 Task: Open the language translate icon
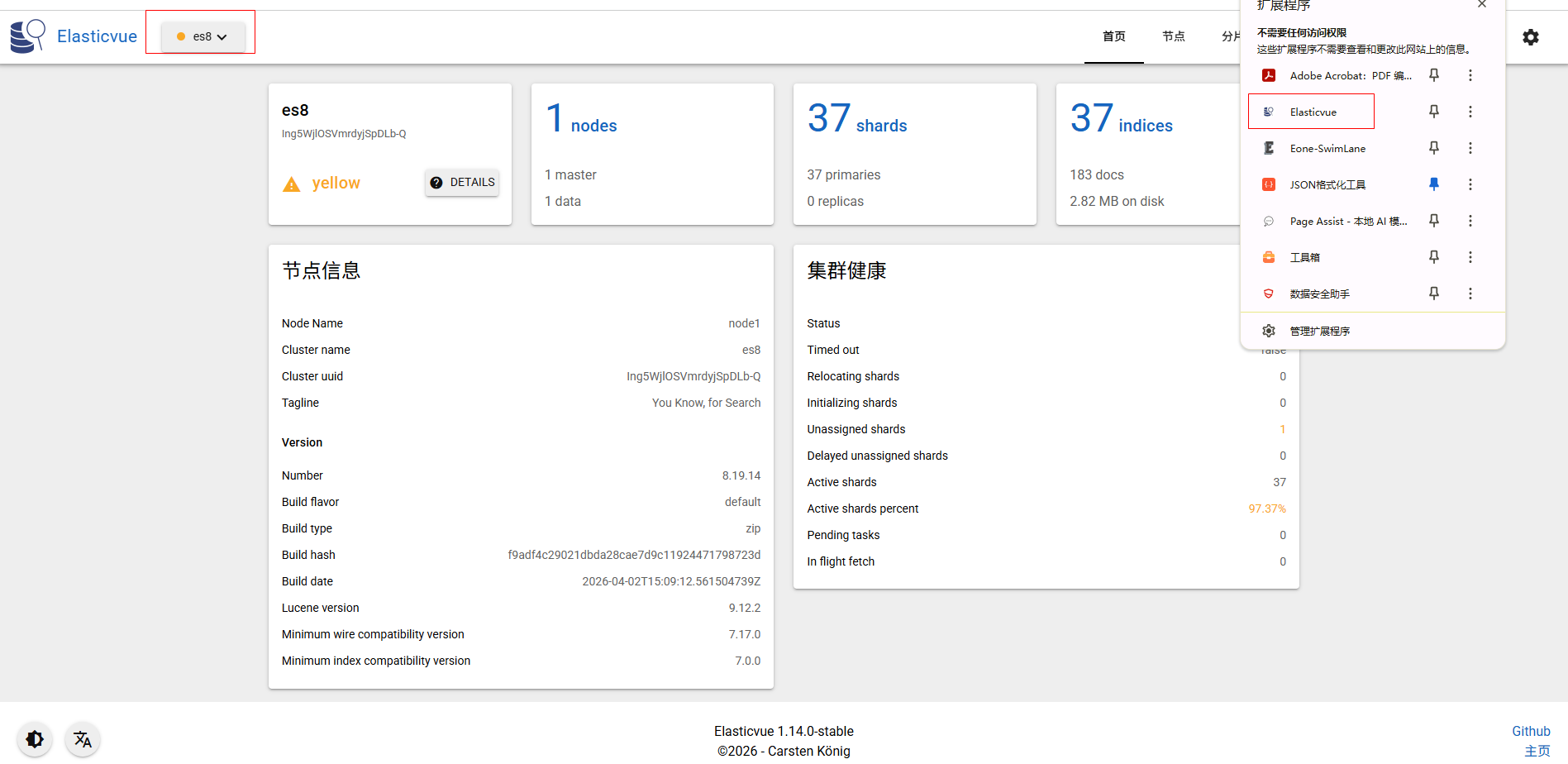click(x=83, y=739)
